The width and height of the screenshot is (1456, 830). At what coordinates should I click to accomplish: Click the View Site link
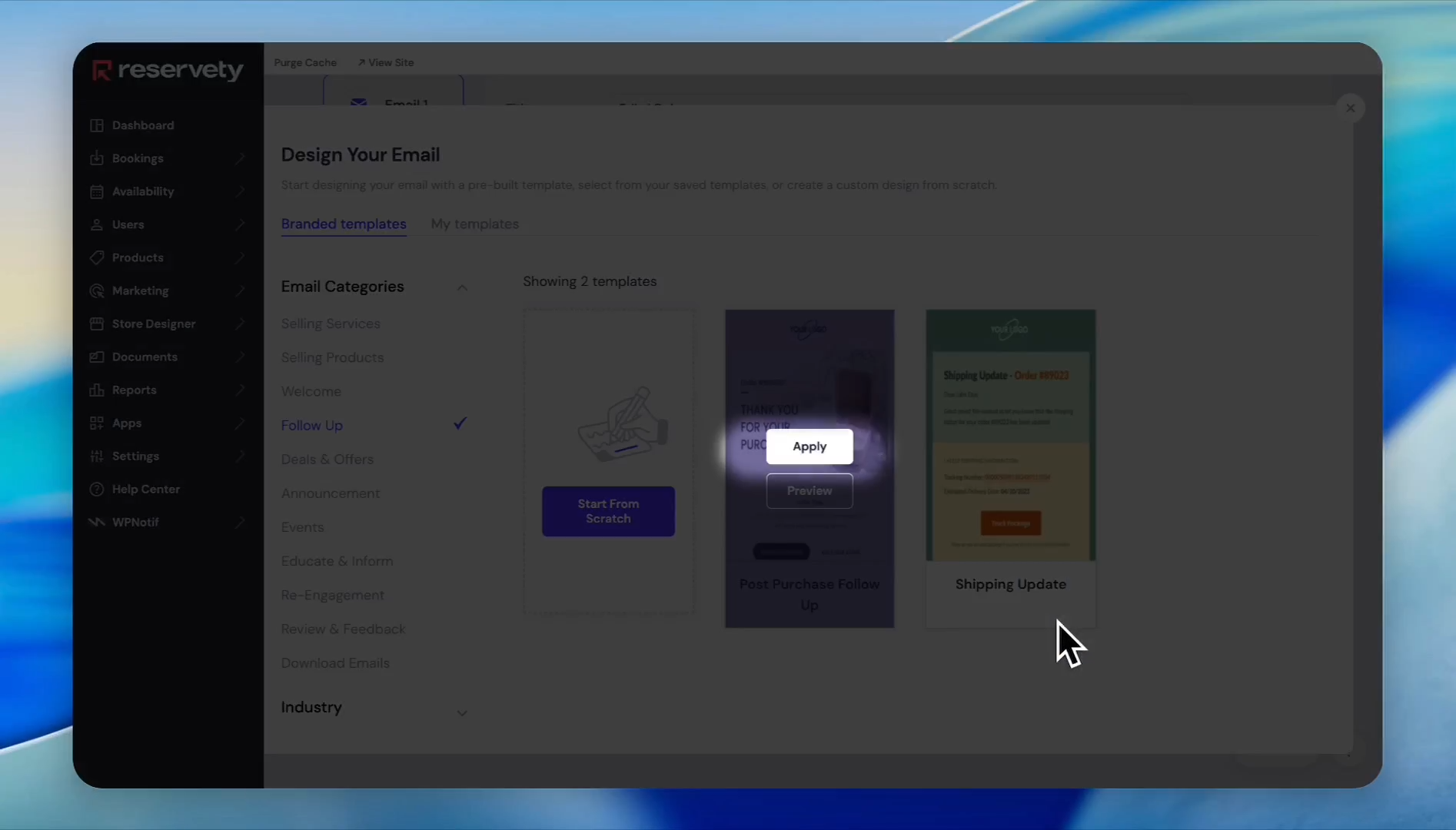click(x=386, y=62)
